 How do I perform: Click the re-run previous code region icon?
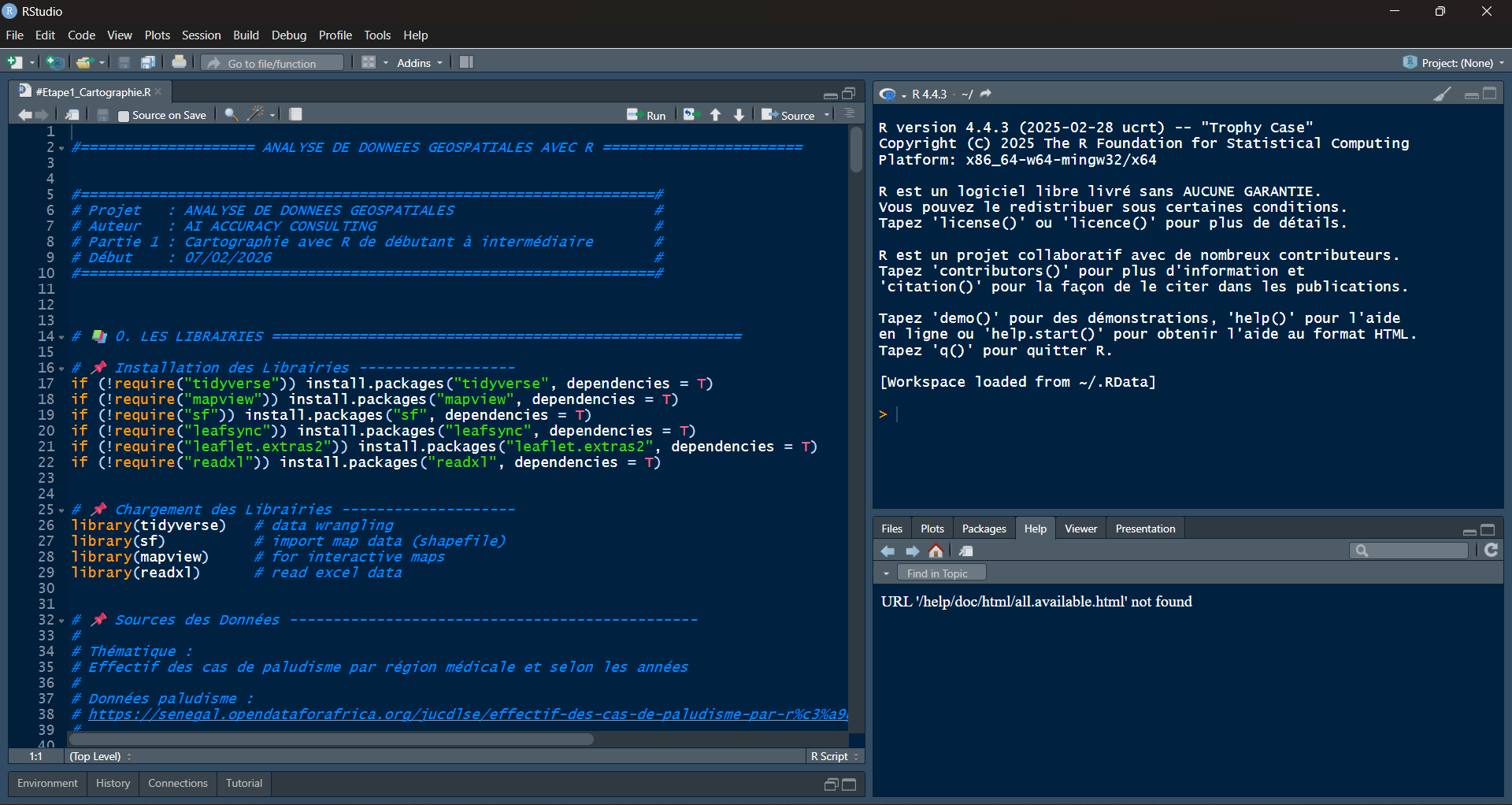(x=691, y=115)
